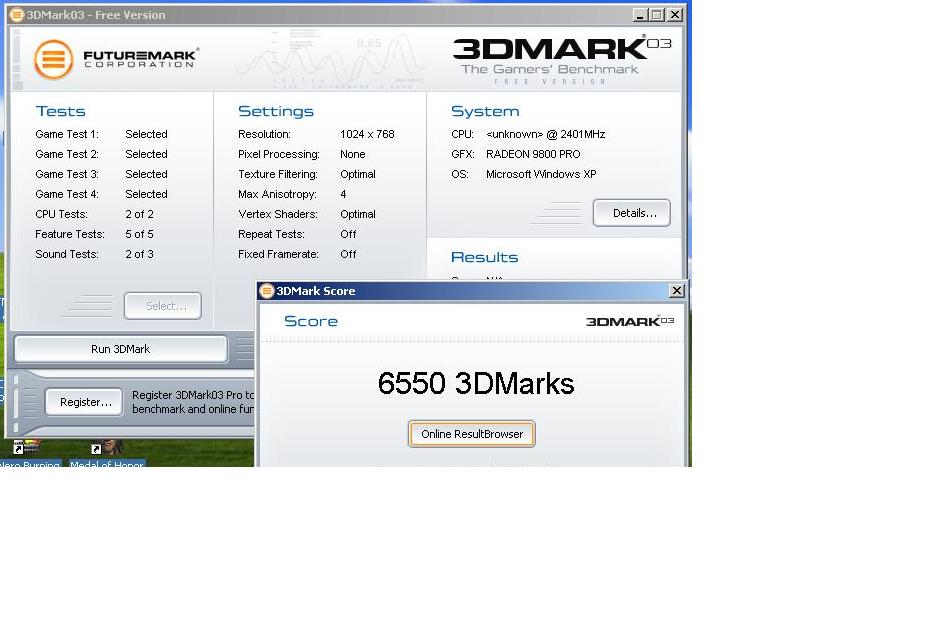
Task: Click the 'Max Anisotropy:' label
Action: [277, 194]
